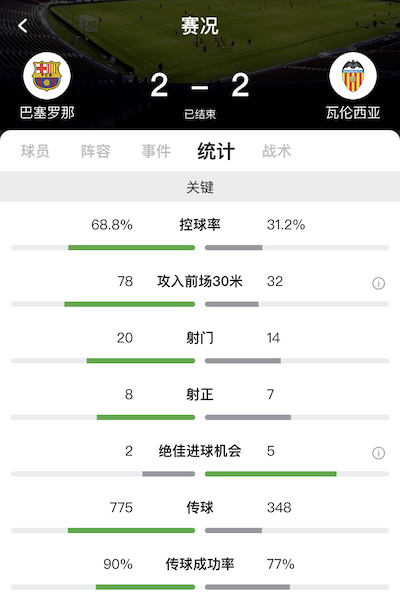This screenshot has height=594, width=400.
Task: Click the 关键 section header
Action: click(x=200, y=187)
